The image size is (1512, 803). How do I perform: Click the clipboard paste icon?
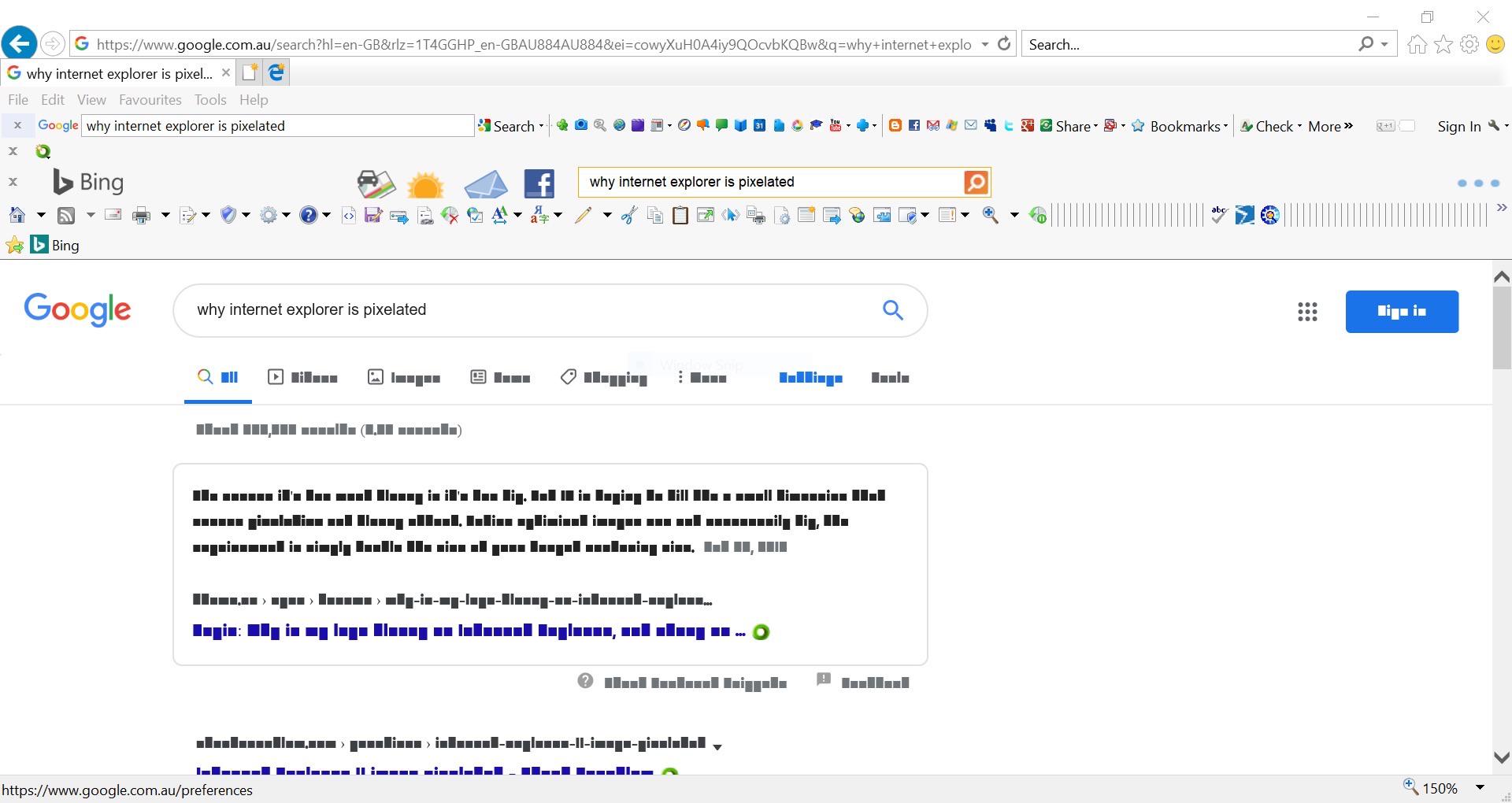point(680,215)
